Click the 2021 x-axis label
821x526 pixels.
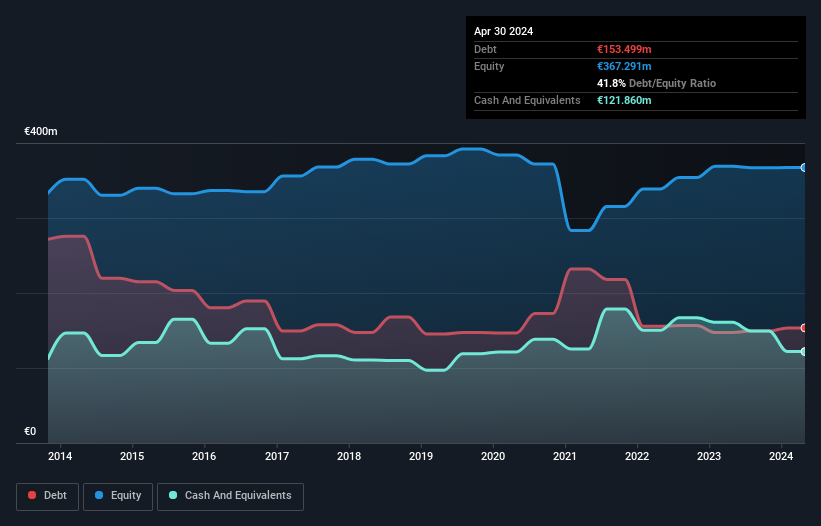click(565, 456)
